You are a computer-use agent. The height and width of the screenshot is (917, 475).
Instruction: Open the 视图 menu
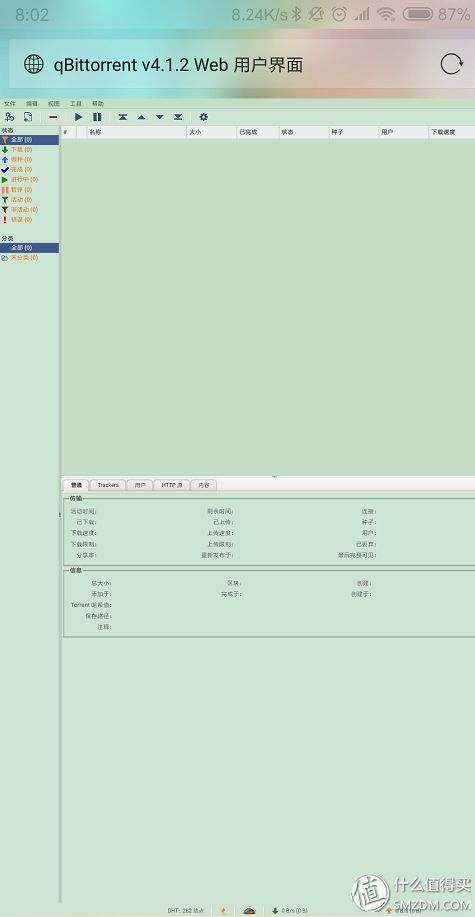click(54, 104)
